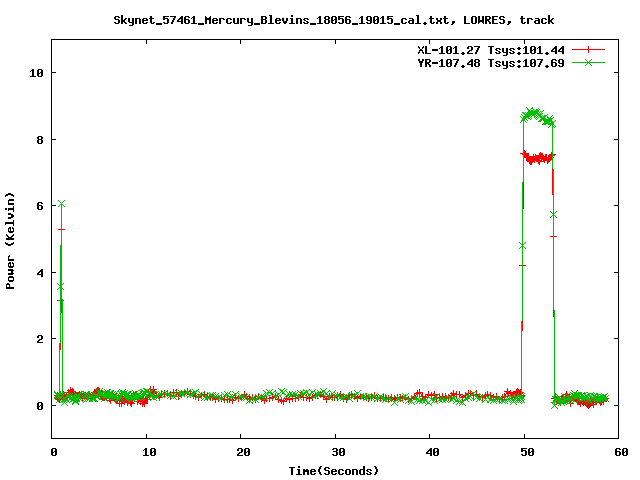Screen dimensions: 640x480
Task: Select the XL-101.27 Tsys:101.44 legend label
Action: 491,50
